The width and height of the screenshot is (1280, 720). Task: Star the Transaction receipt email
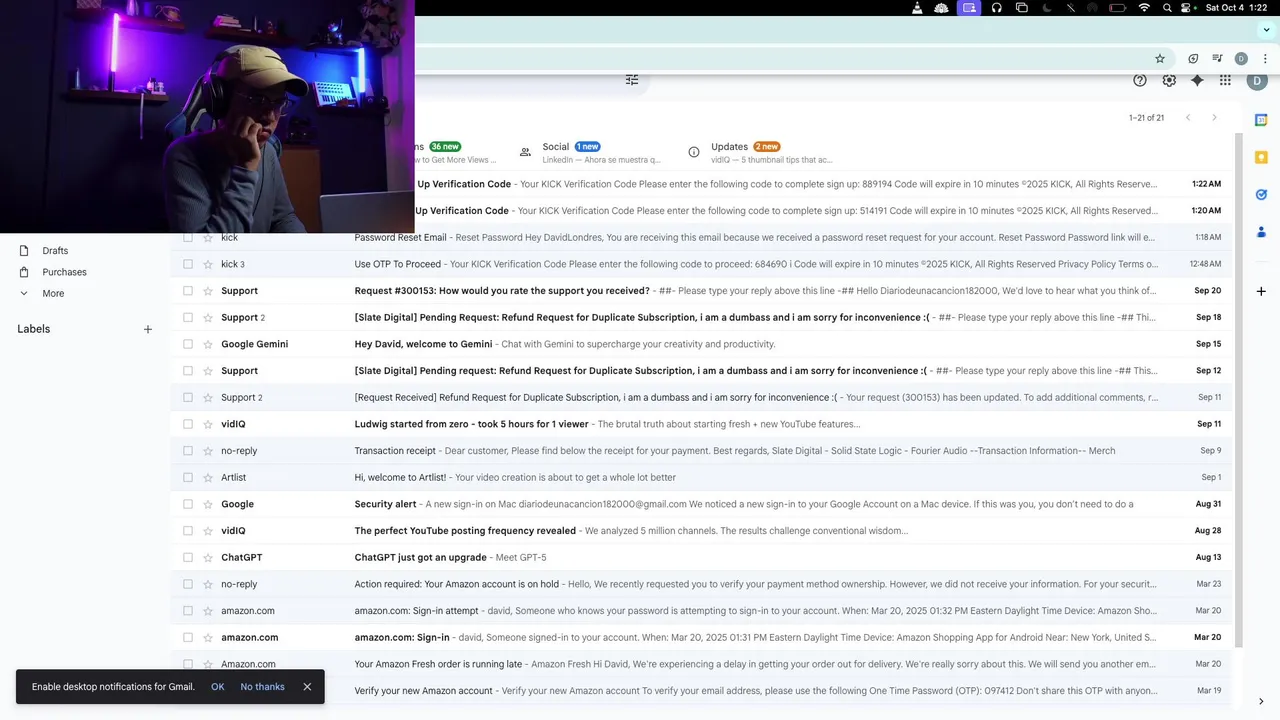point(208,451)
